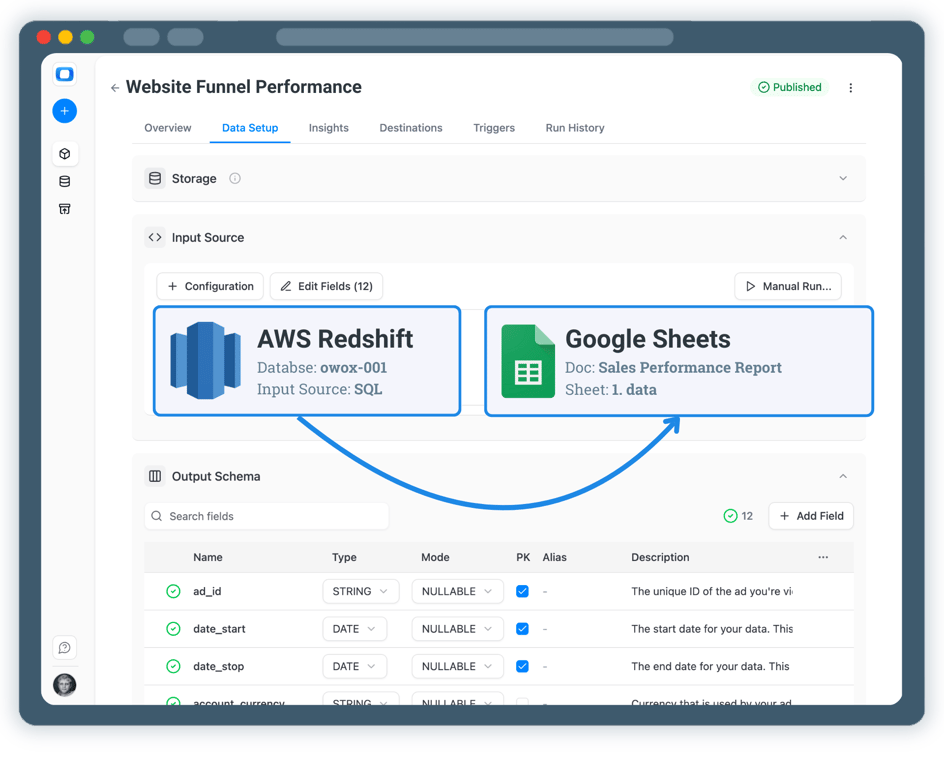Click the Add Field button
Viewport: 944px width, 768px height.
pos(811,516)
